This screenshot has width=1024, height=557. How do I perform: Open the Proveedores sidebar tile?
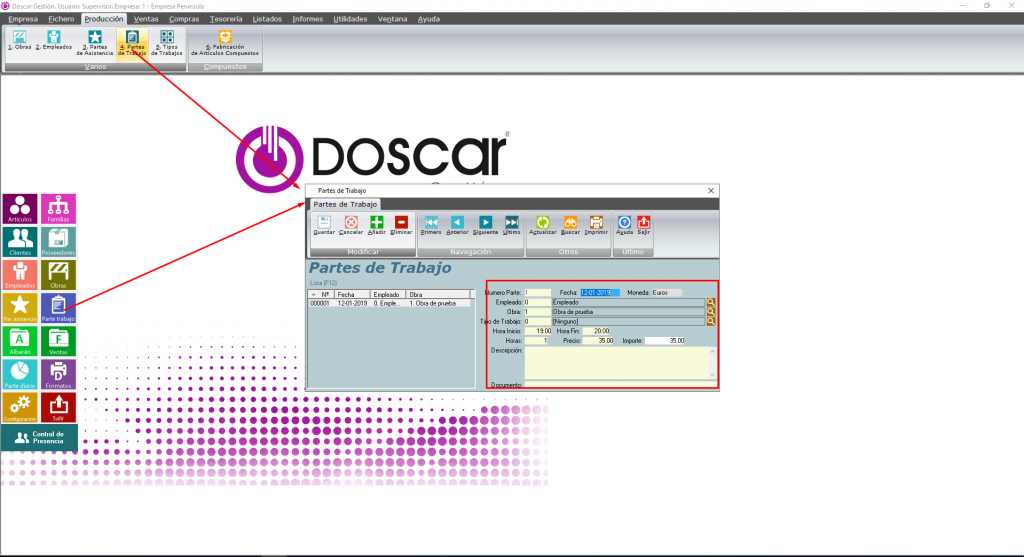tap(58, 242)
